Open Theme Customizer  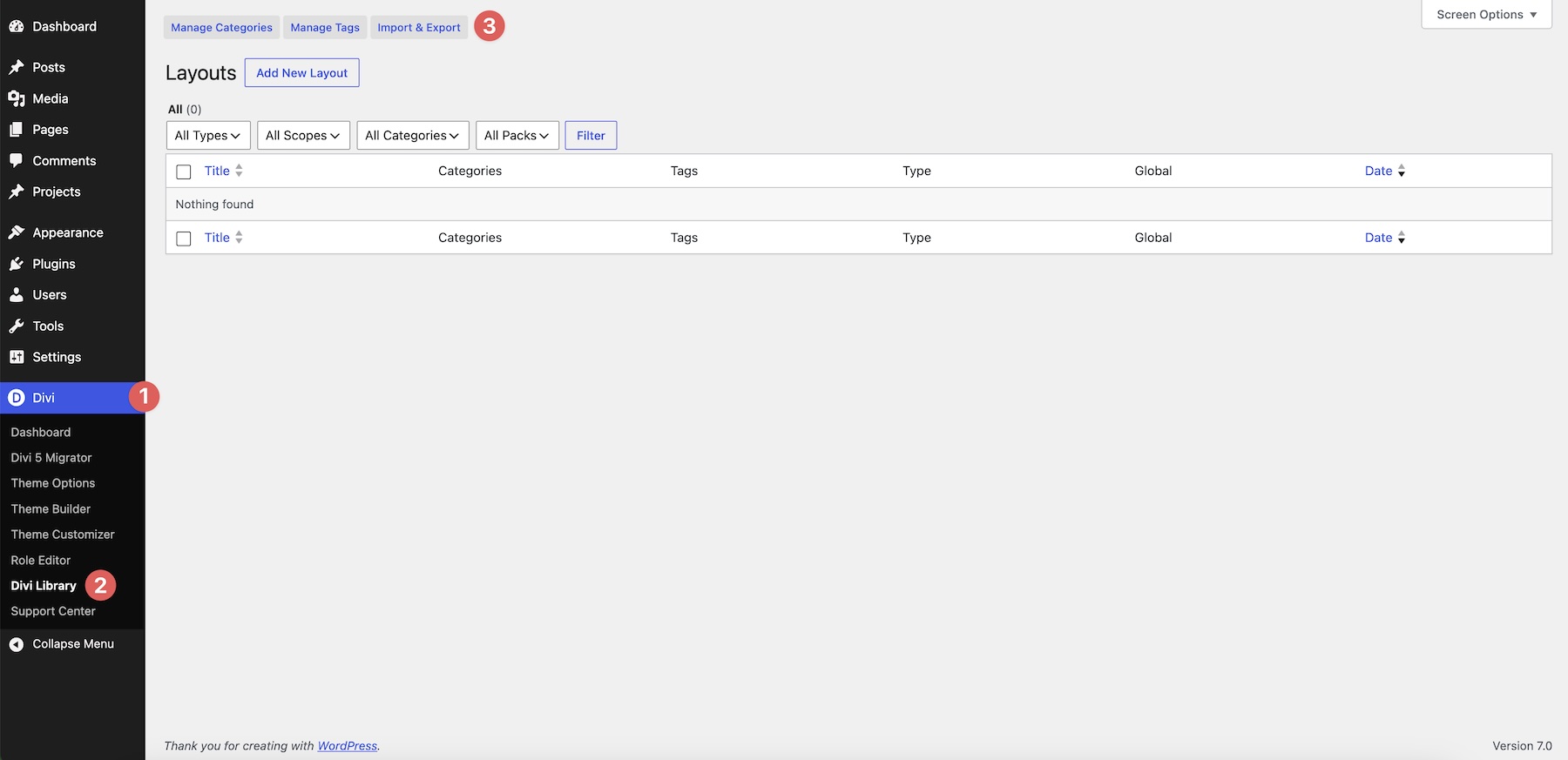(x=63, y=535)
